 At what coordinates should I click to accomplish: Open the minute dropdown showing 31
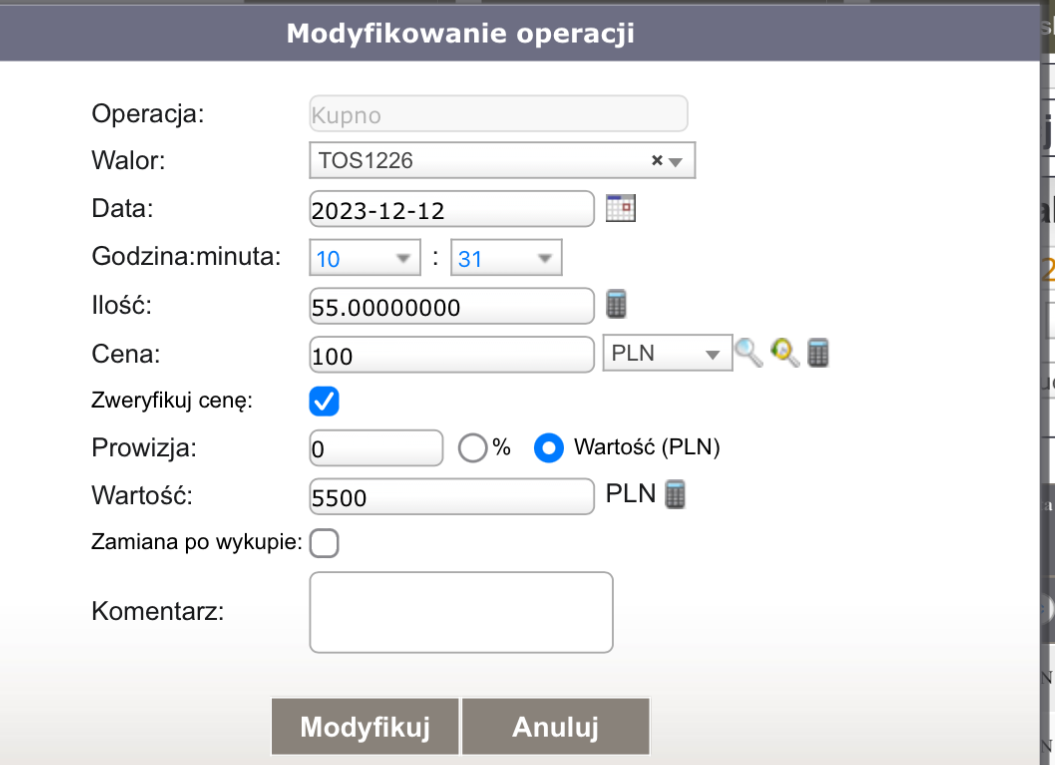coord(506,259)
